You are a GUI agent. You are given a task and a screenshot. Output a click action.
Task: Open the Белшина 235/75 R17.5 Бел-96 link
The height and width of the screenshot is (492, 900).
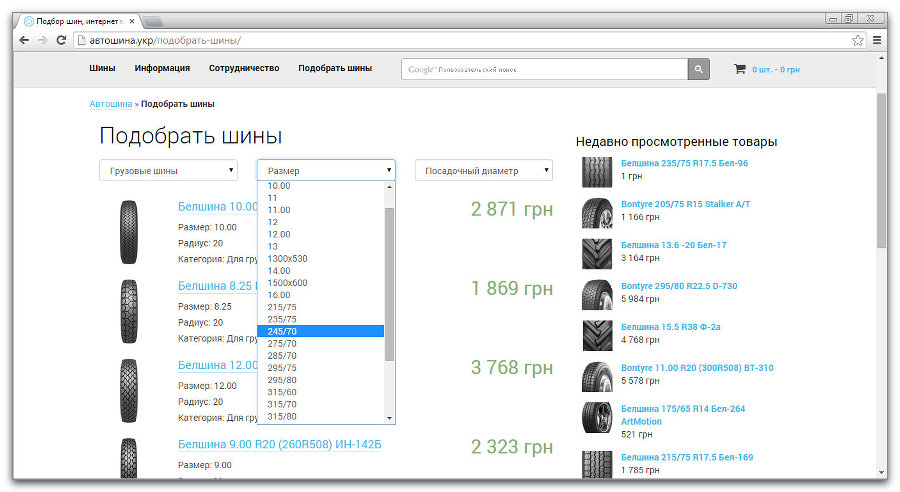pyautogui.click(x=684, y=163)
